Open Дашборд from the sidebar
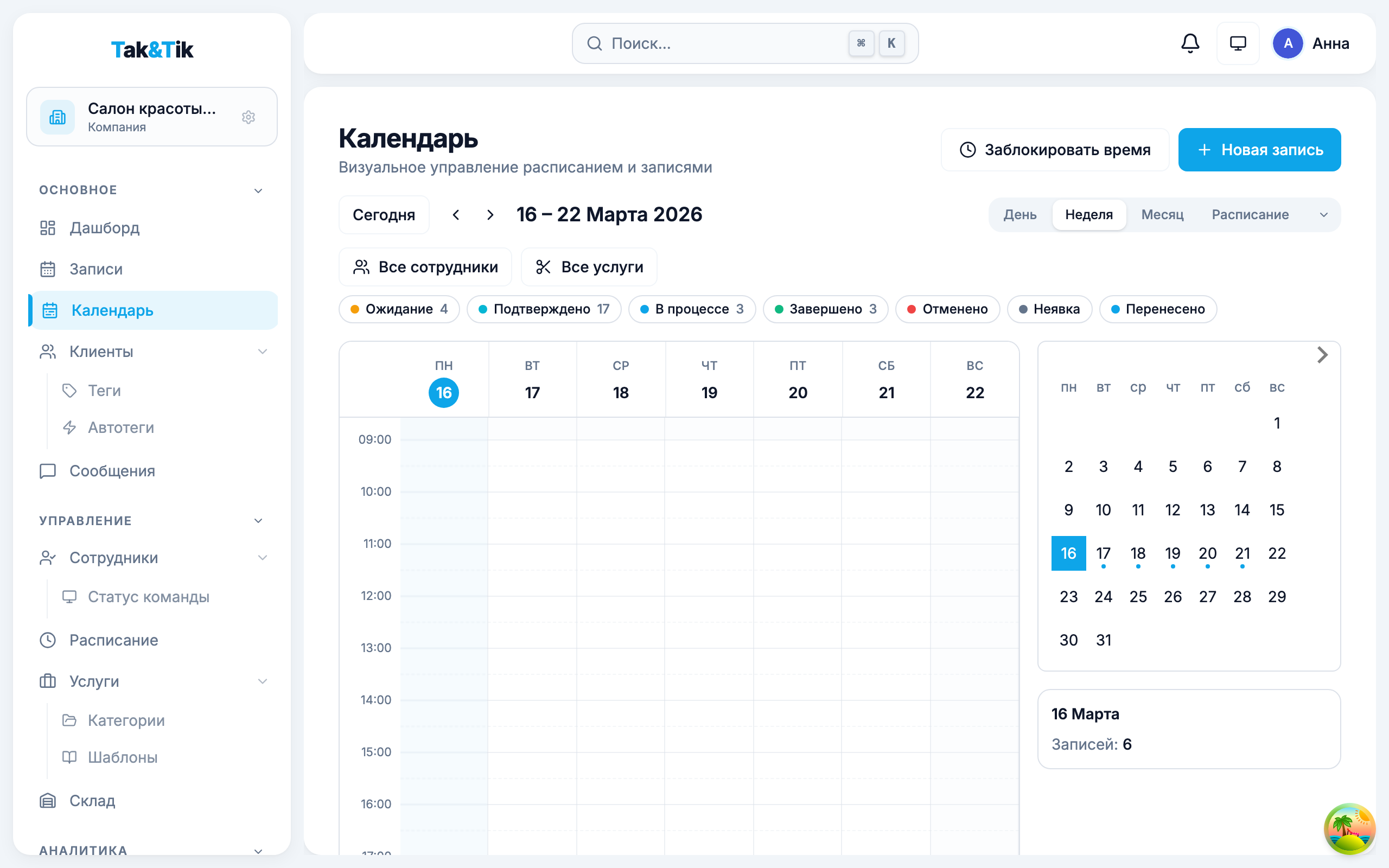Viewport: 1389px width, 868px height. 104,228
